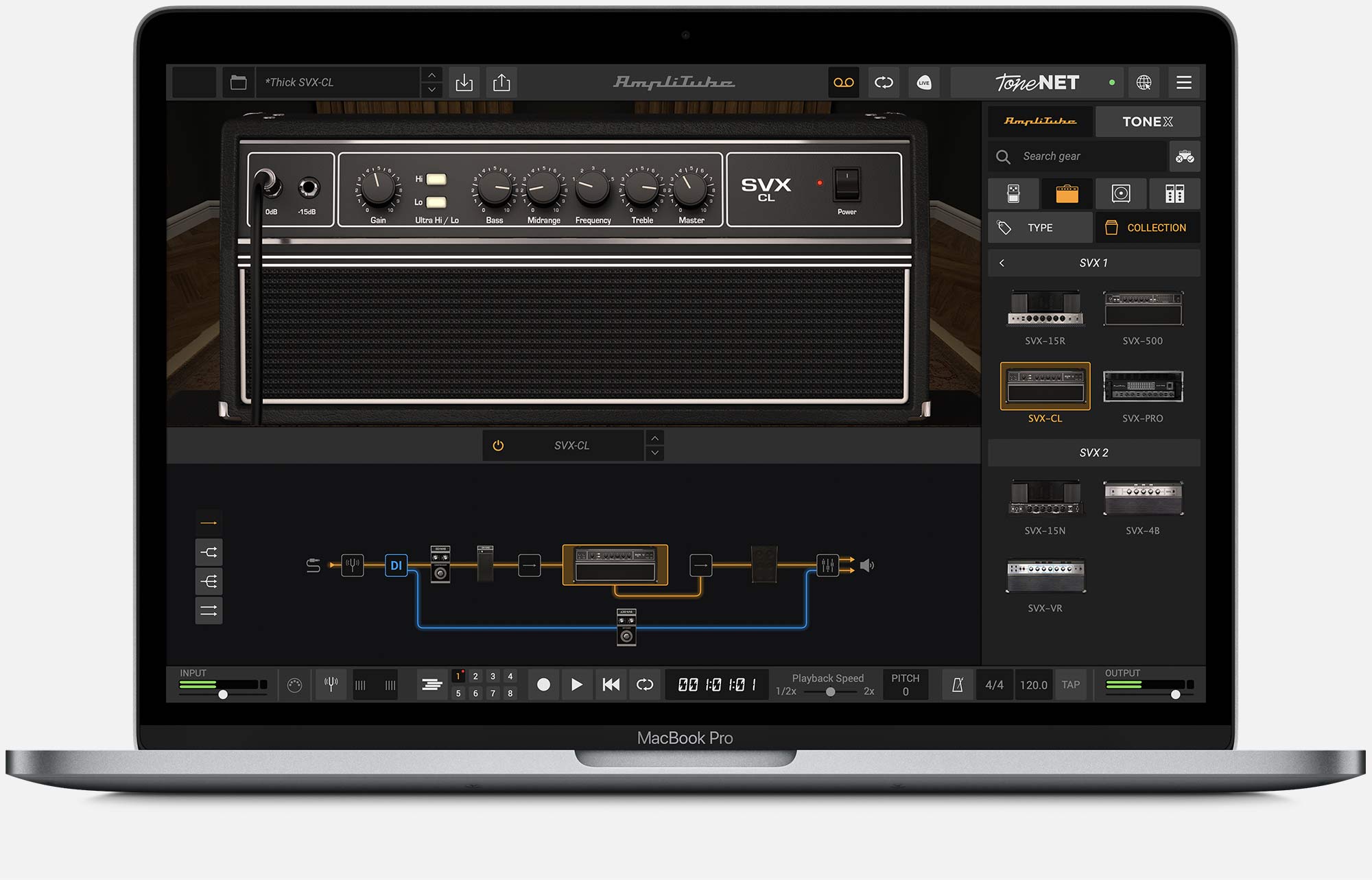Image resolution: width=1372 pixels, height=880 pixels.
Task: Click the Live mode icon
Action: pyautogui.click(x=924, y=82)
